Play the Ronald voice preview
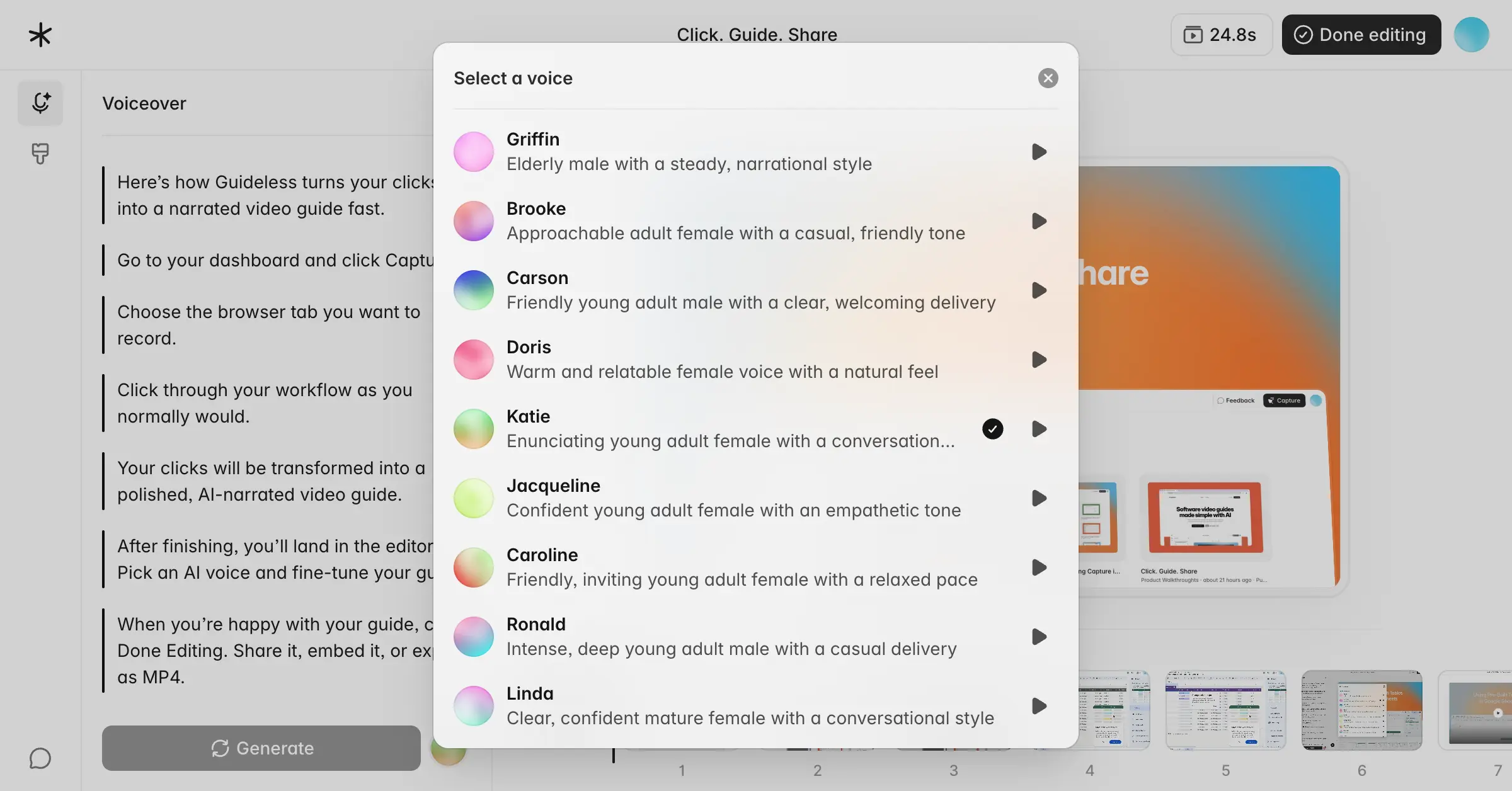 1038,637
